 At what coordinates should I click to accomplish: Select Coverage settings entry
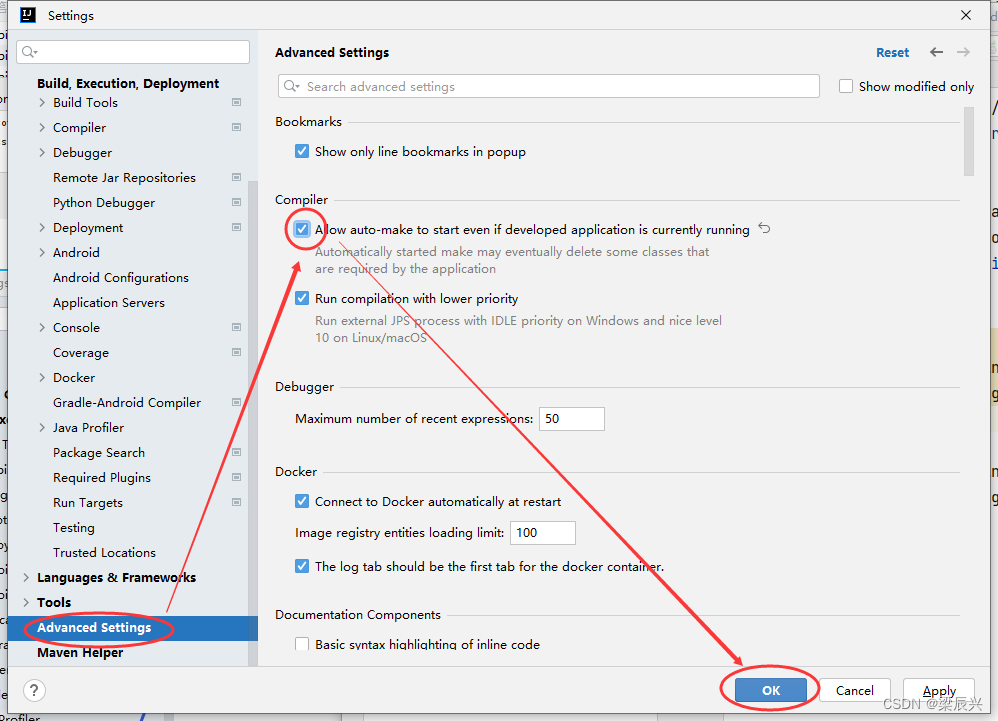(81, 353)
